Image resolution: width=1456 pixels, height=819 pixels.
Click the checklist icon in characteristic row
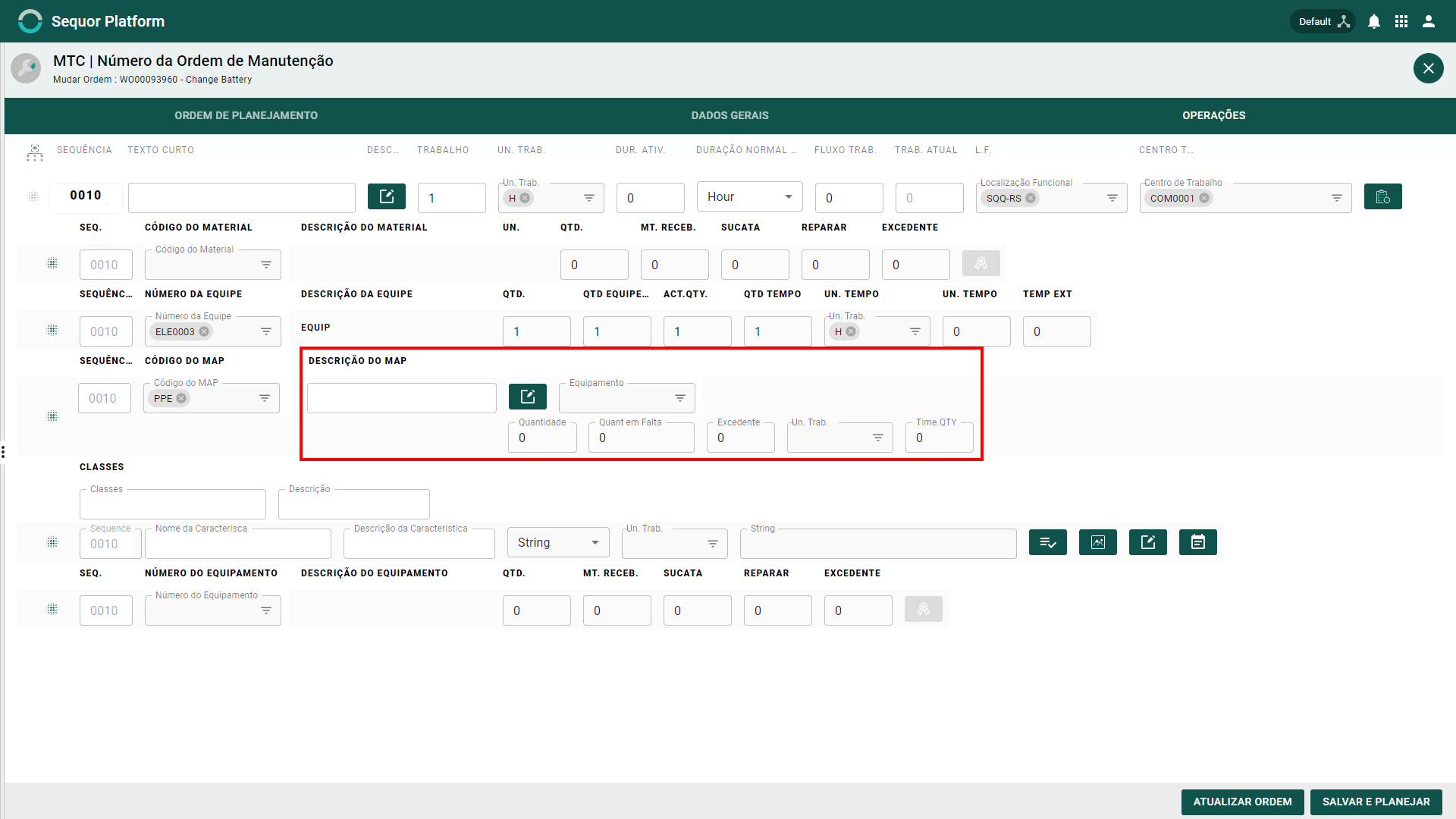1048,542
